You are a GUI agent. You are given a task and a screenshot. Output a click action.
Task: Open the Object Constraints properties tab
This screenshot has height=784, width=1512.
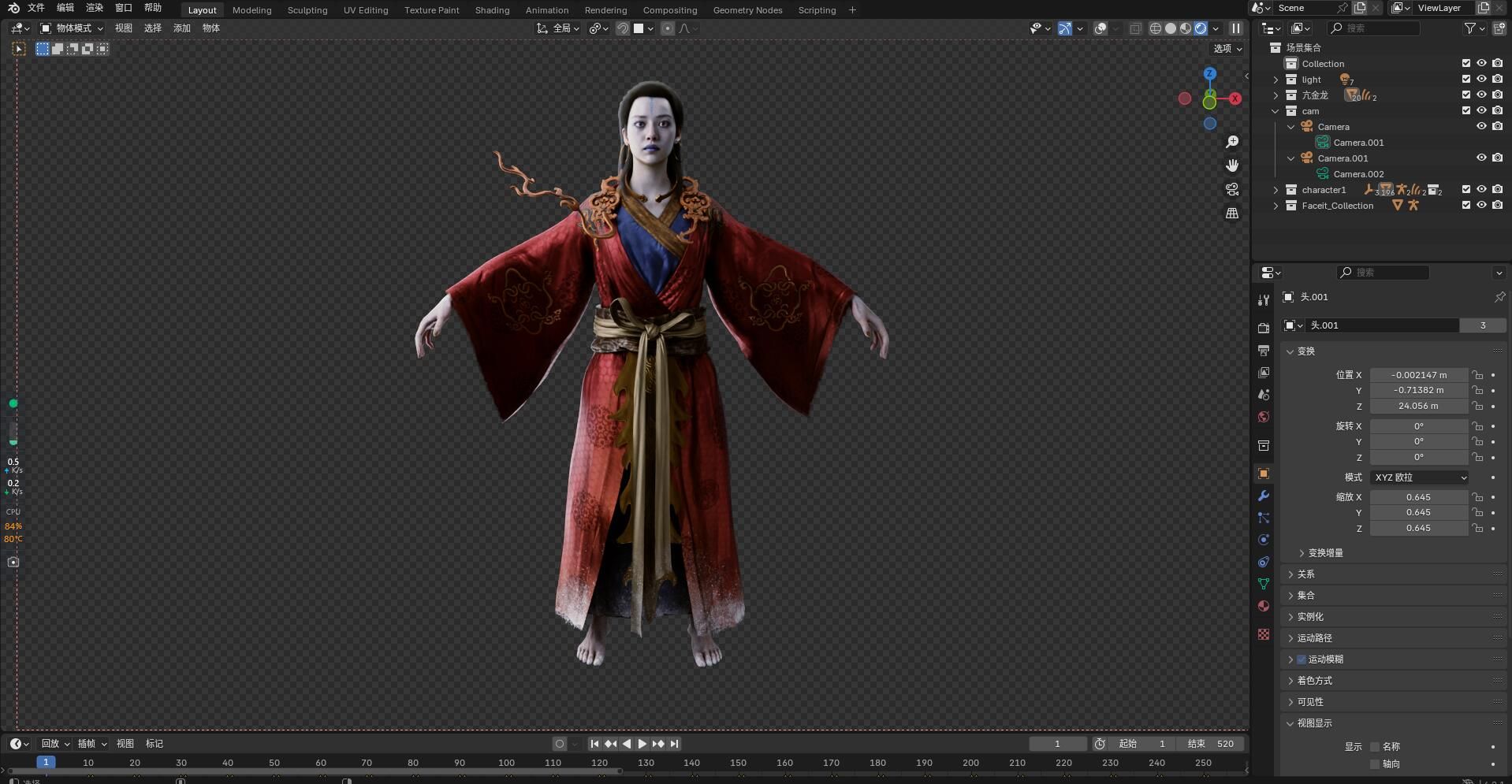(x=1264, y=562)
